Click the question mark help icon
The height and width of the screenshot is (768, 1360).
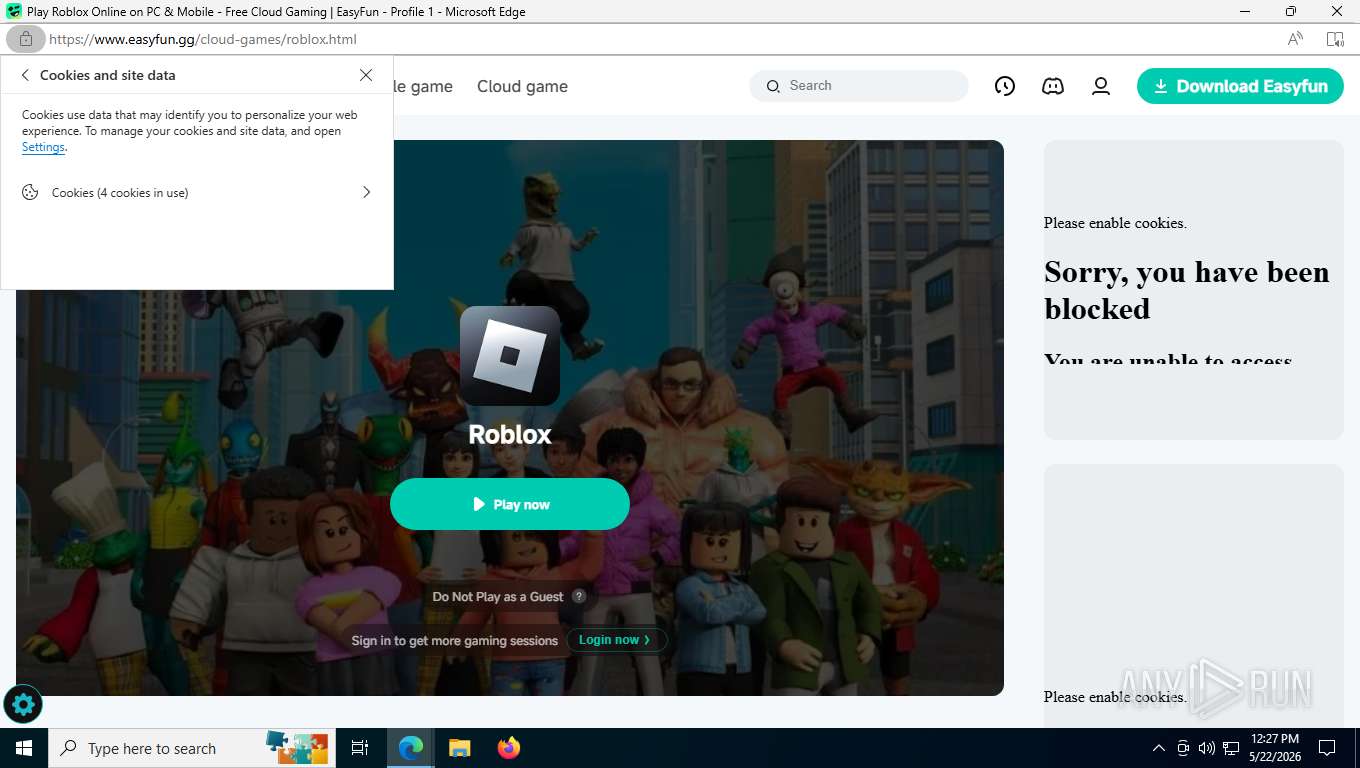tap(579, 596)
